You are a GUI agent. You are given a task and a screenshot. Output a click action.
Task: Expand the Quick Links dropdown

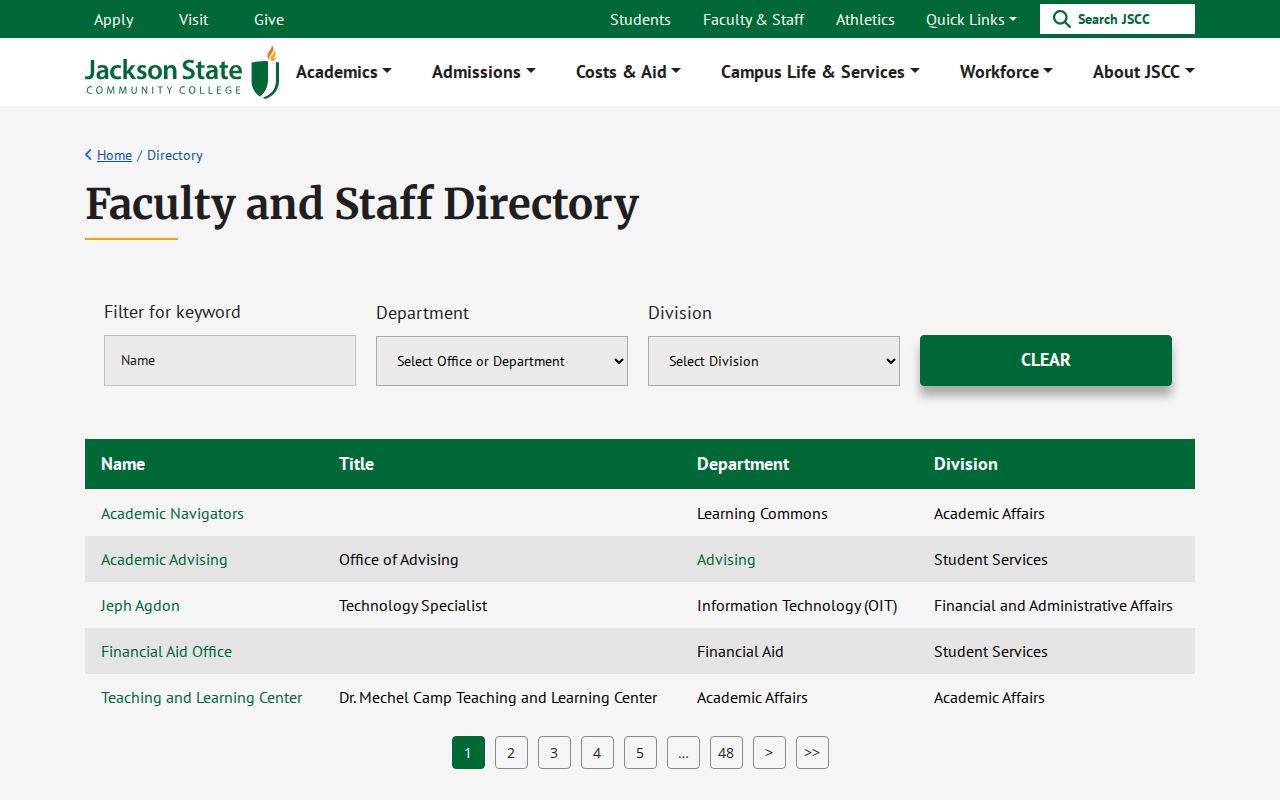(x=971, y=19)
